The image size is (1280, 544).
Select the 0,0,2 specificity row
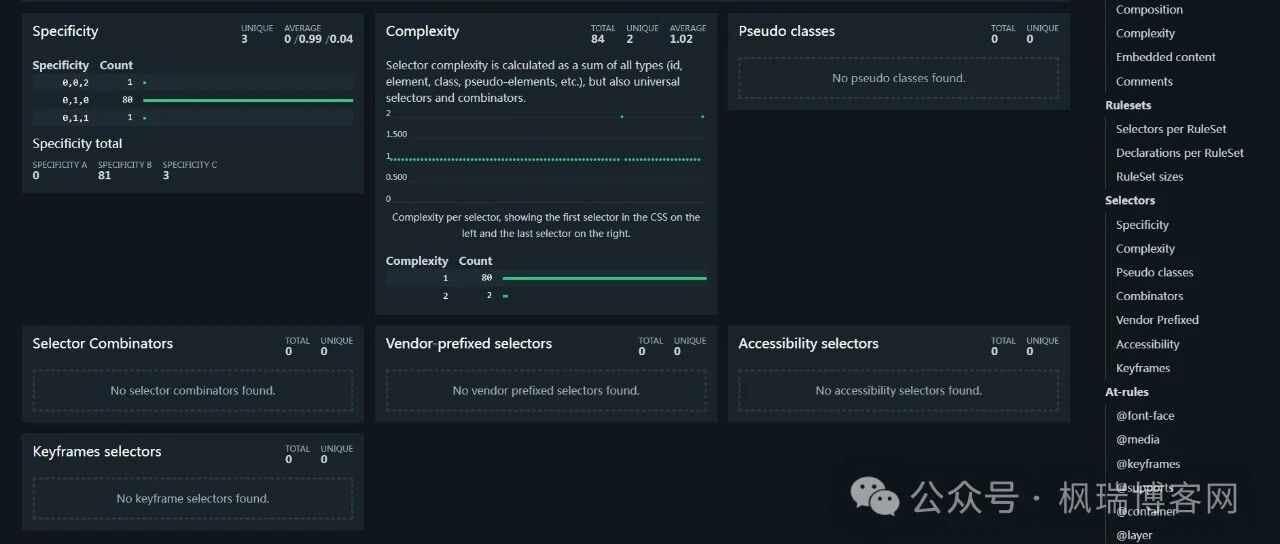193,83
